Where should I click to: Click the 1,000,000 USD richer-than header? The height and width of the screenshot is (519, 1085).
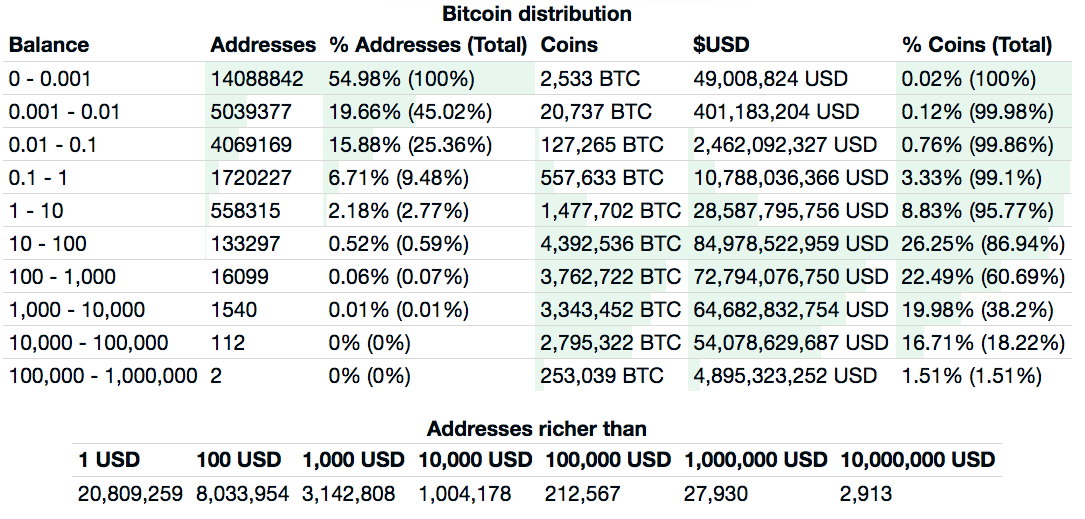click(x=756, y=460)
